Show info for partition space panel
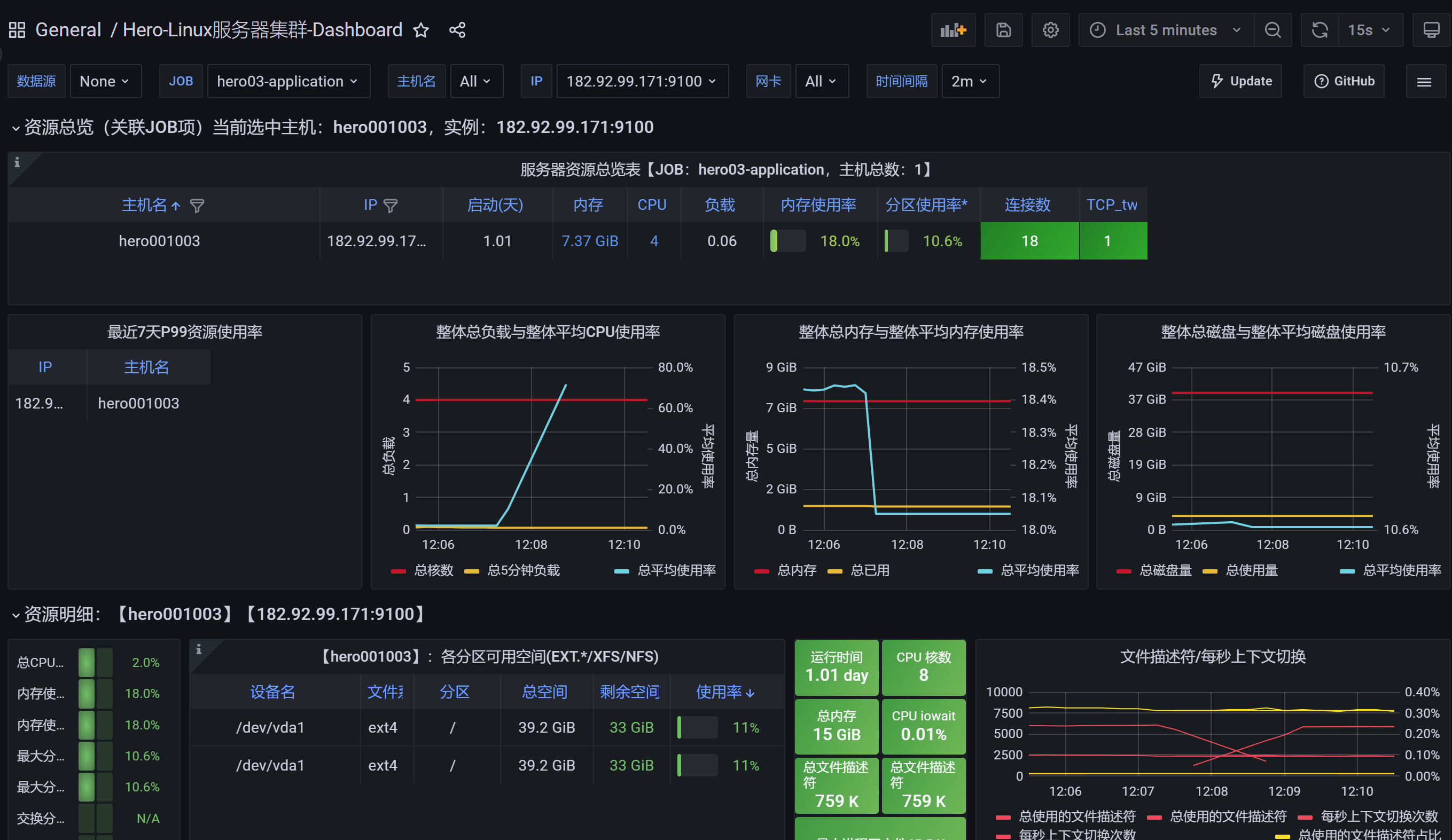This screenshot has width=1452, height=840. pyautogui.click(x=199, y=649)
